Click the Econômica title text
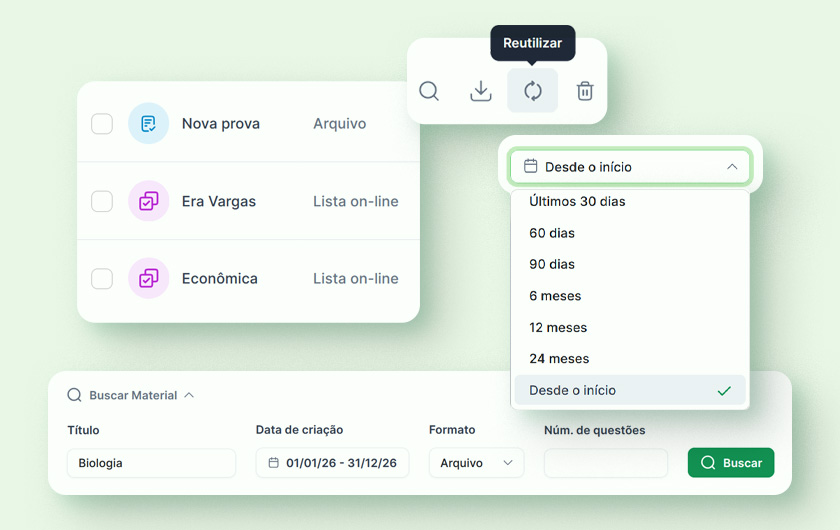This screenshot has height=530, width=840. point(220,279)
